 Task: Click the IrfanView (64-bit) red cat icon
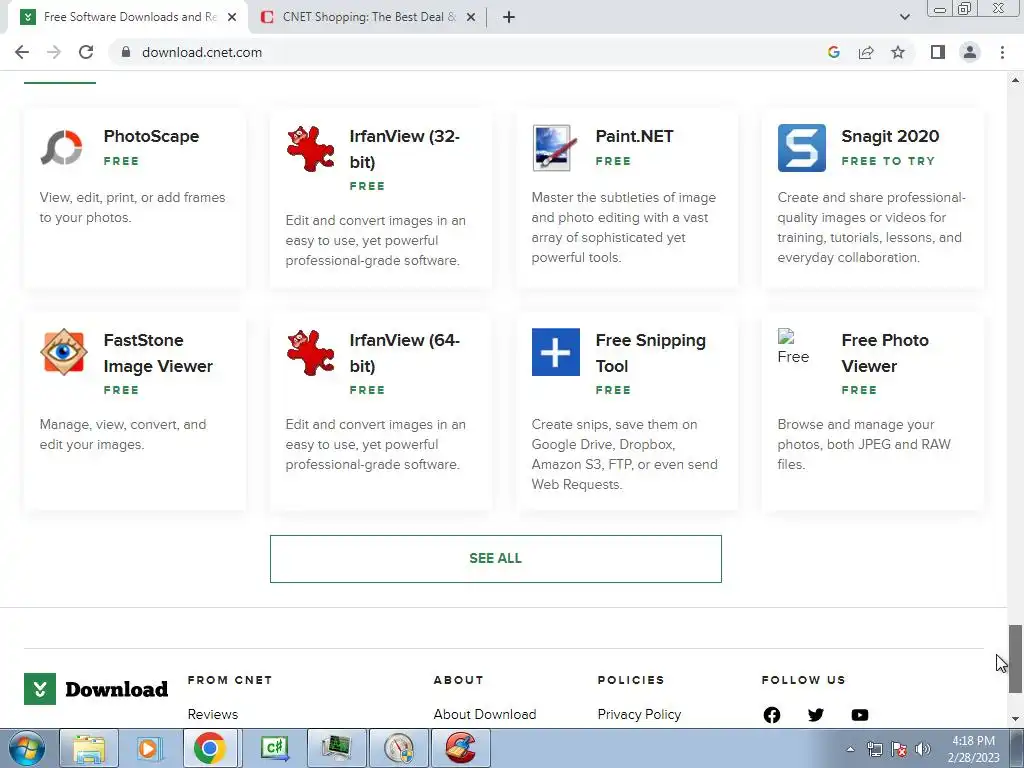coord(310,352)
